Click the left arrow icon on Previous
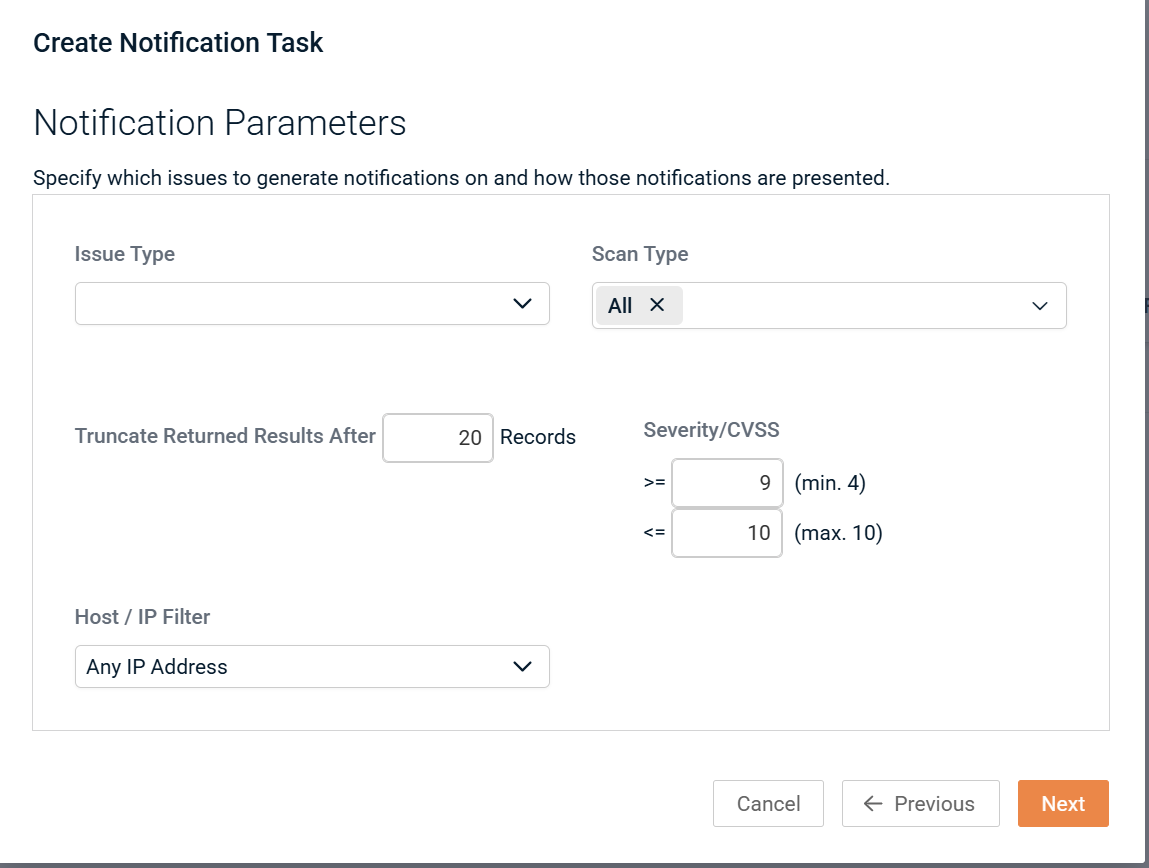The image size is (1149, 868). coord(872,804)
